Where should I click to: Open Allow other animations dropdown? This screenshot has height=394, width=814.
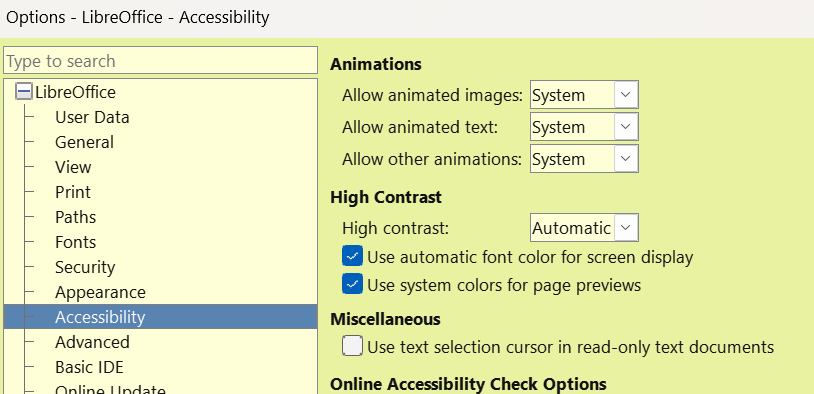(584, 159)
